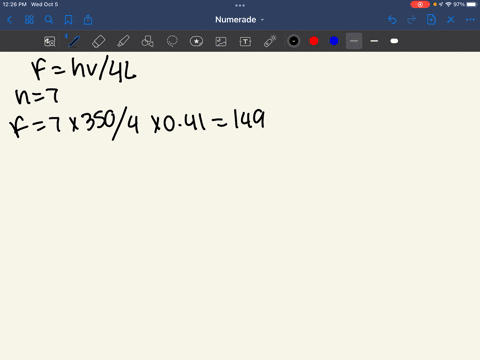This screenshot has width=480, height=360.
Task: Select the Shapes tool
Action: pos(147,41)
